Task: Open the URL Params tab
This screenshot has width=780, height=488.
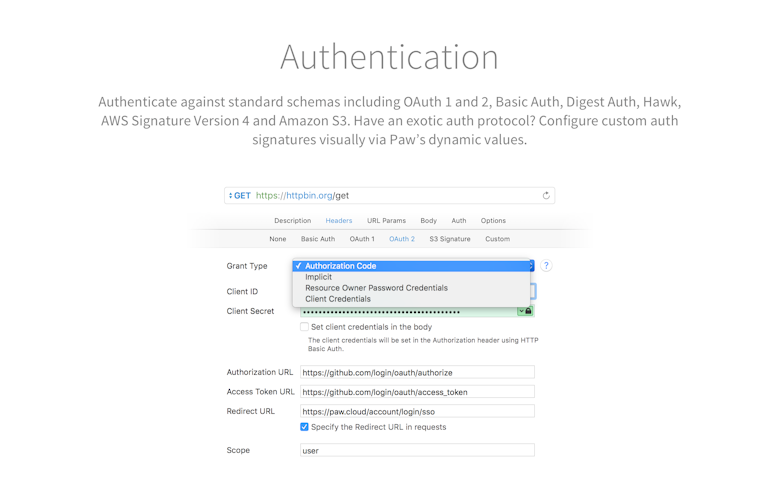Action: 387,220
